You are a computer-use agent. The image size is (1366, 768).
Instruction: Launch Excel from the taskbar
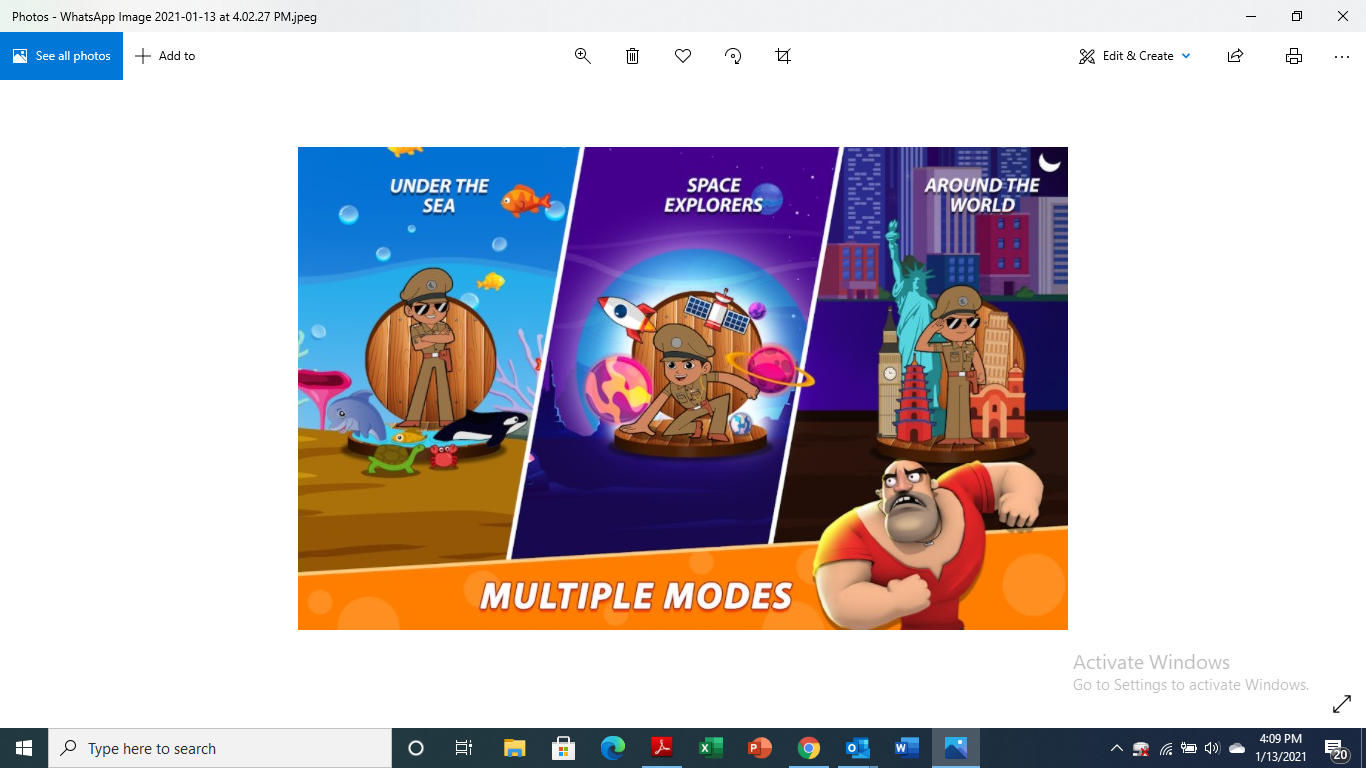pyautogui.click(x=711, y=748)
